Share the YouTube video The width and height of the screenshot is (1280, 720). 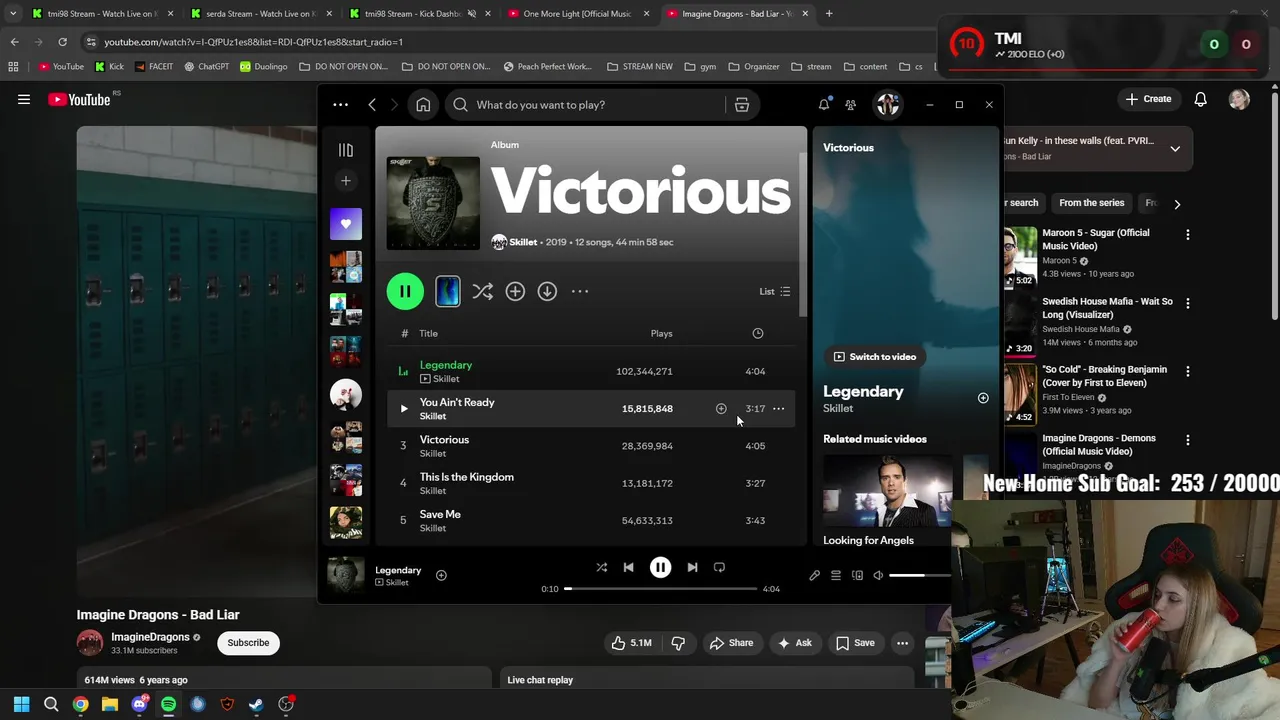(731, 643)
